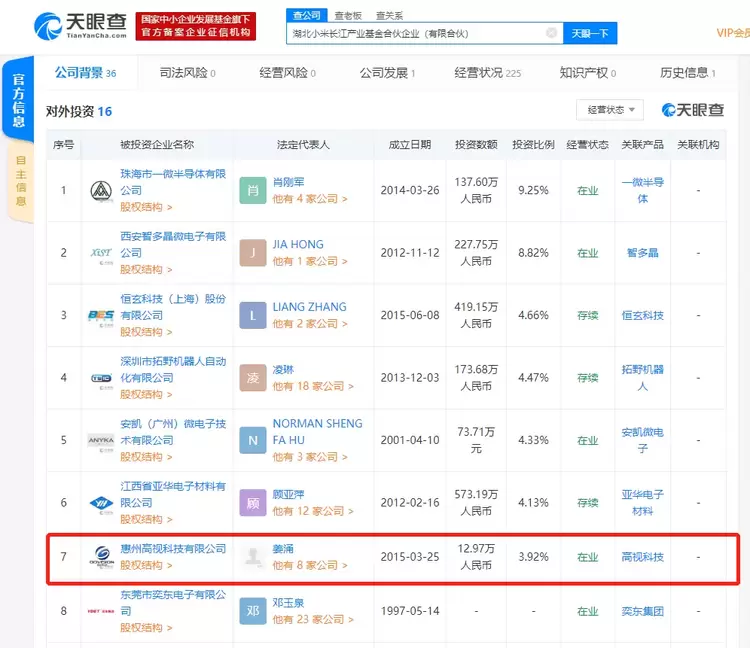
Task: Select the 查老板 search tab
Action: click(348, 16)
